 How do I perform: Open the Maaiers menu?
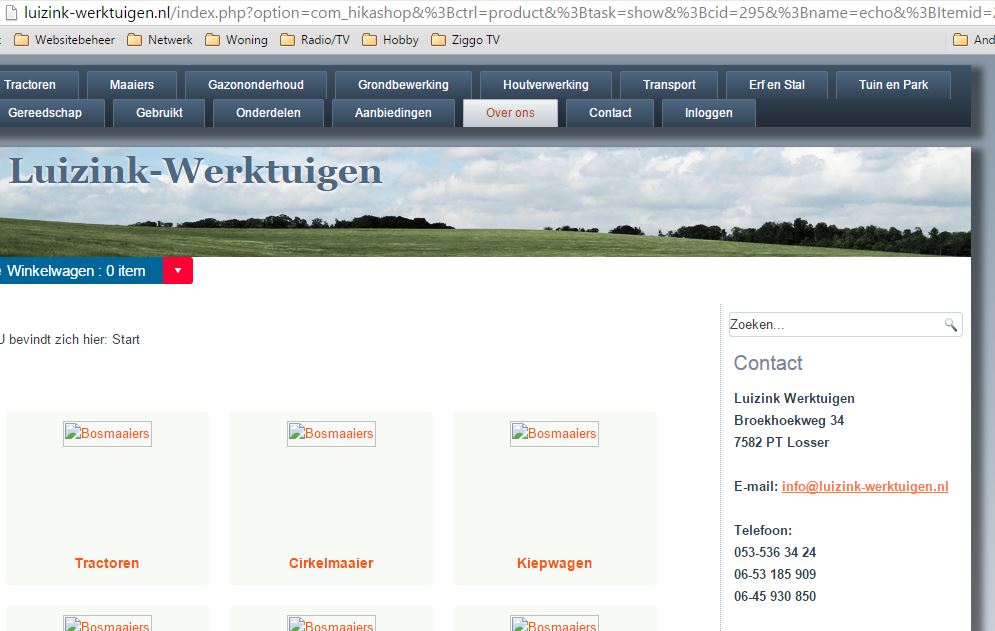click(132, 85)
